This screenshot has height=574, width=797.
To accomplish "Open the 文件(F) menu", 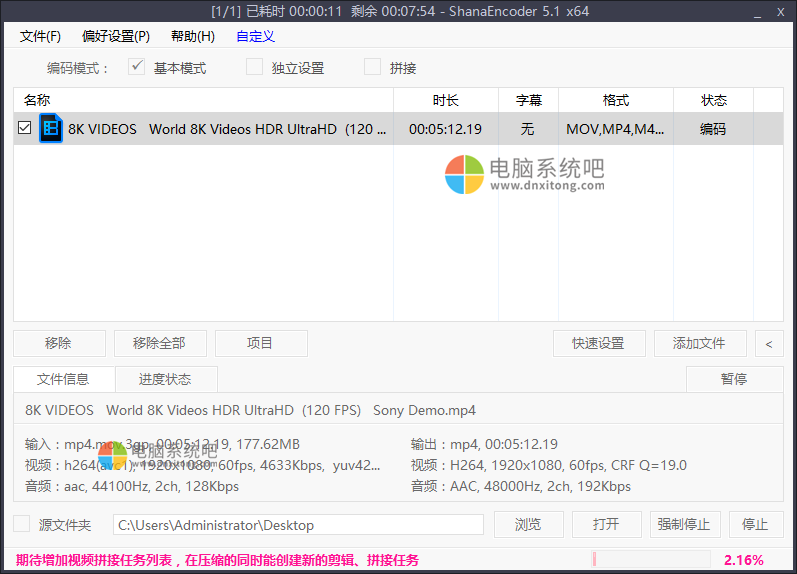I will 40,36.
